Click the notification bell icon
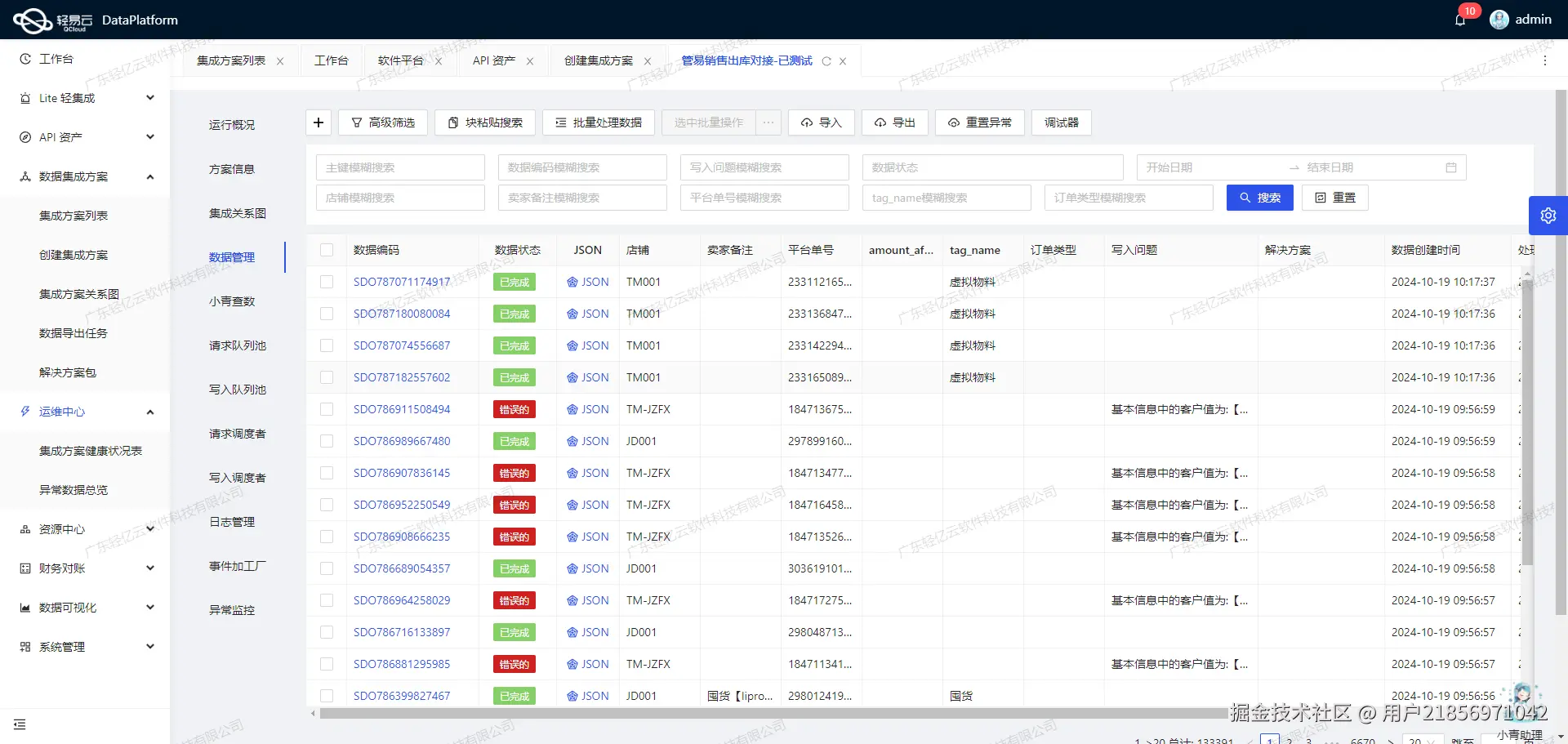The width and height of the screenshot is (1568, 744). (1461, 19)
